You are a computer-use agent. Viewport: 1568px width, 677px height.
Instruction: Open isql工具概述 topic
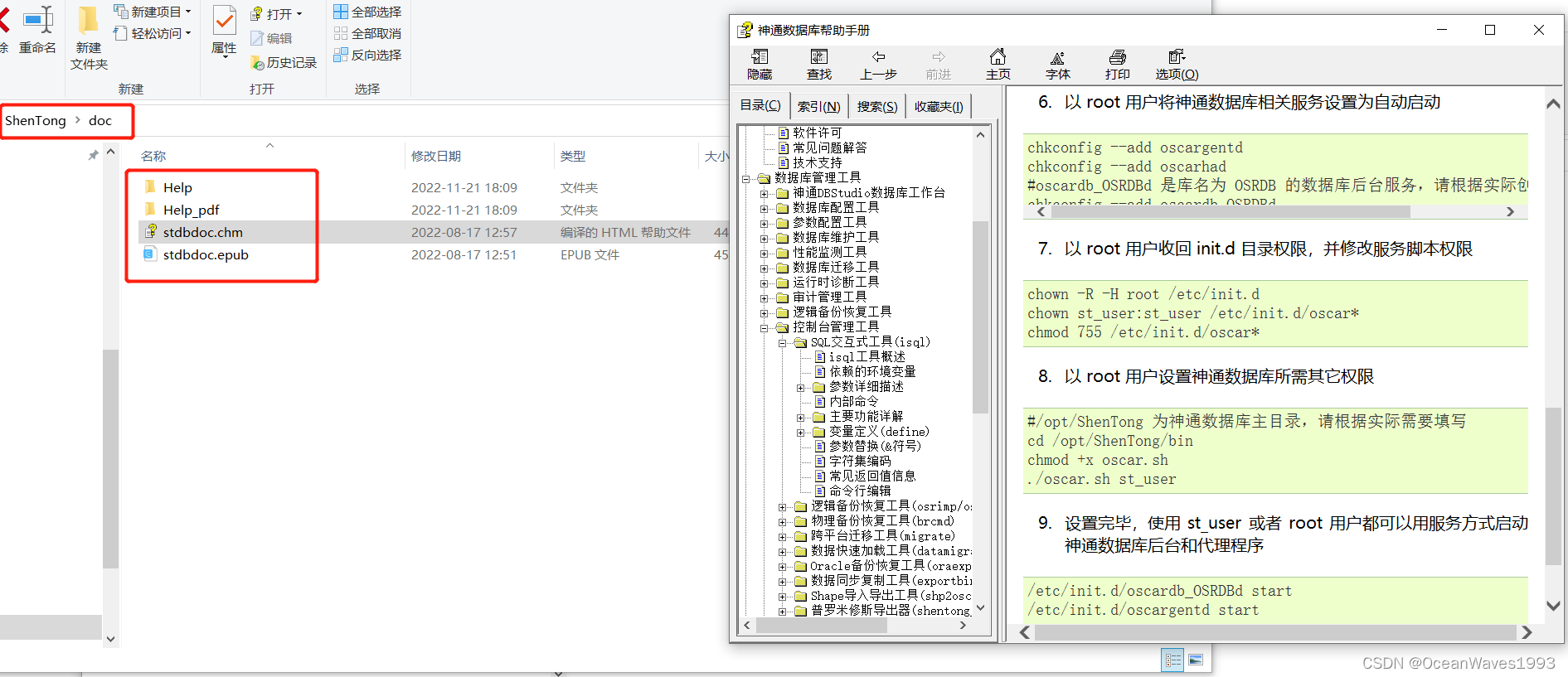pos(867,356)
